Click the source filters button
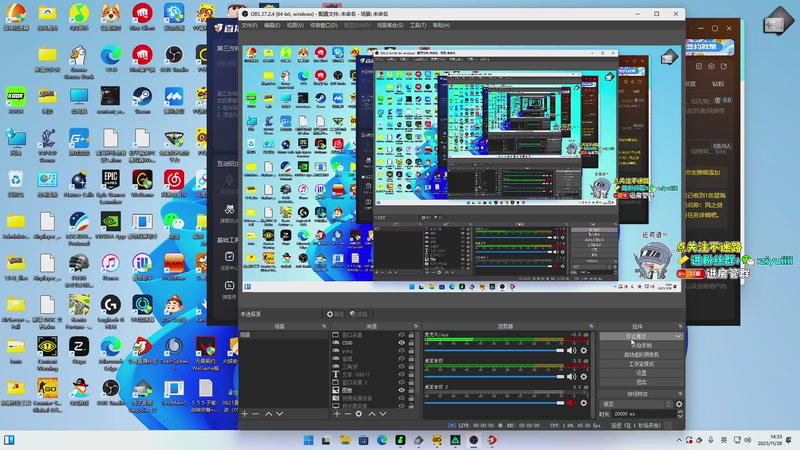 pyautogui.click(x=359, y=314)
